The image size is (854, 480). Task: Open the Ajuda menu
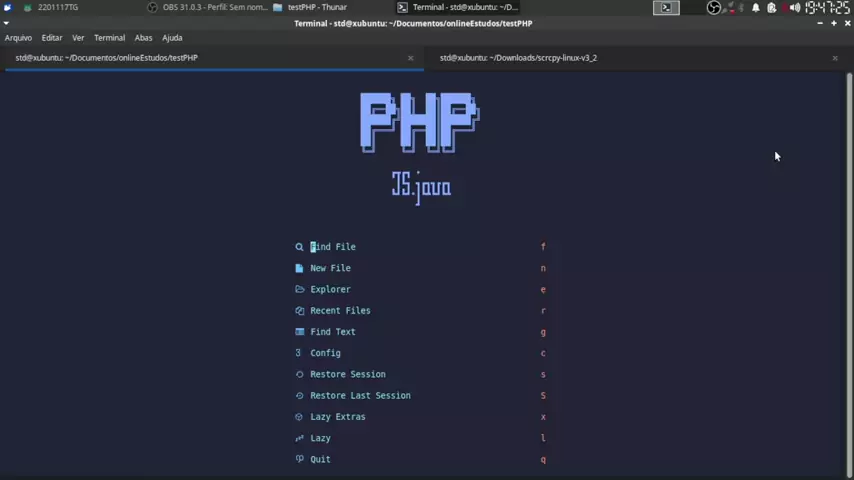172,38
